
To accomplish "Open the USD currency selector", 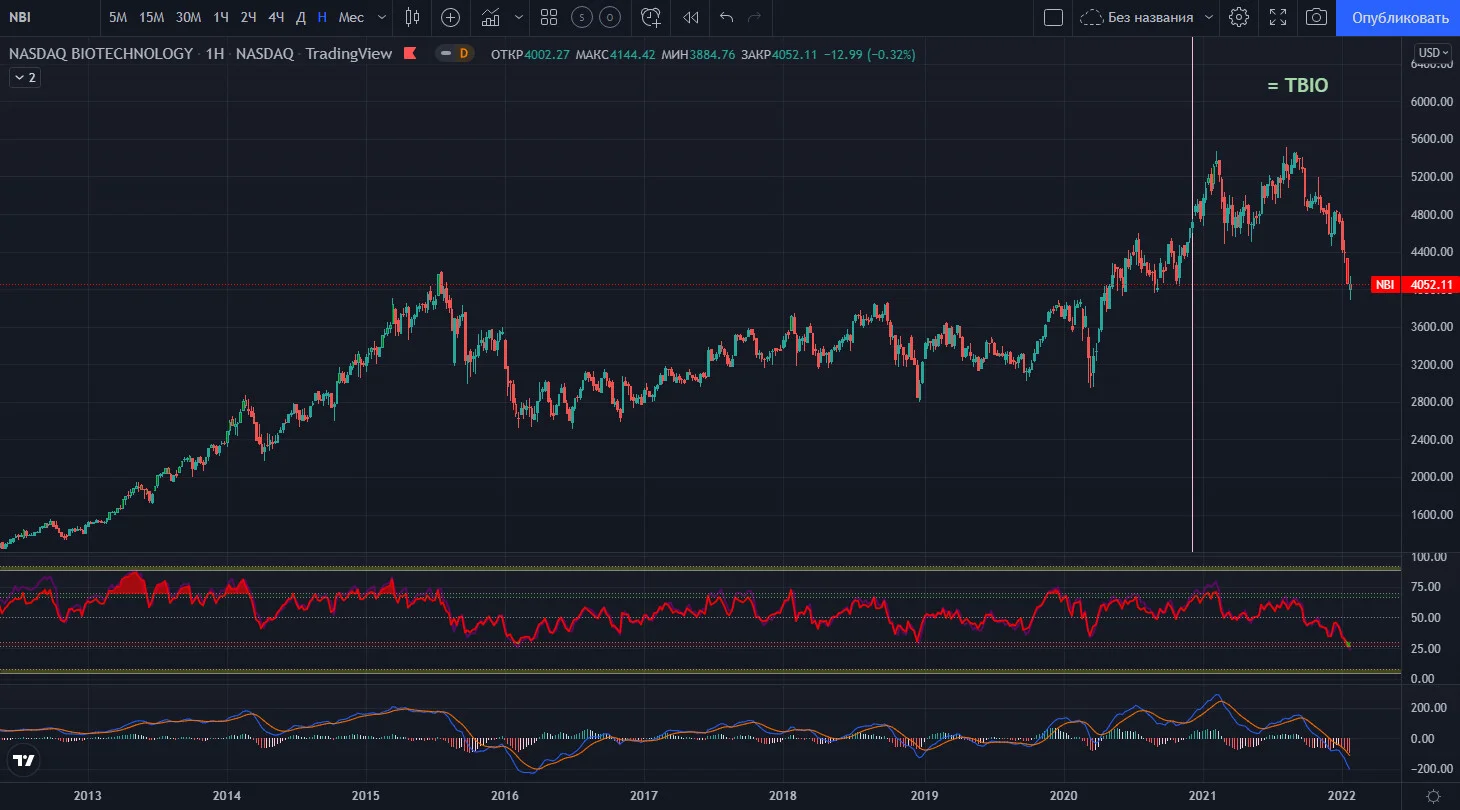I will point(1431,53).
